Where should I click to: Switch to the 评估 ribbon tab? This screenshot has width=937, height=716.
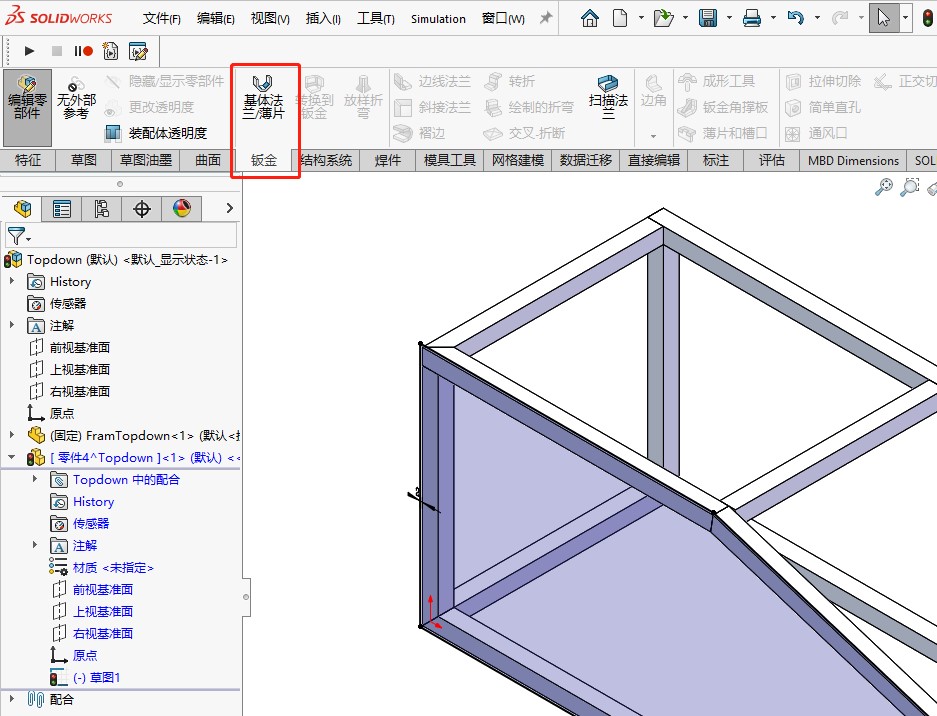coord(771,160)
